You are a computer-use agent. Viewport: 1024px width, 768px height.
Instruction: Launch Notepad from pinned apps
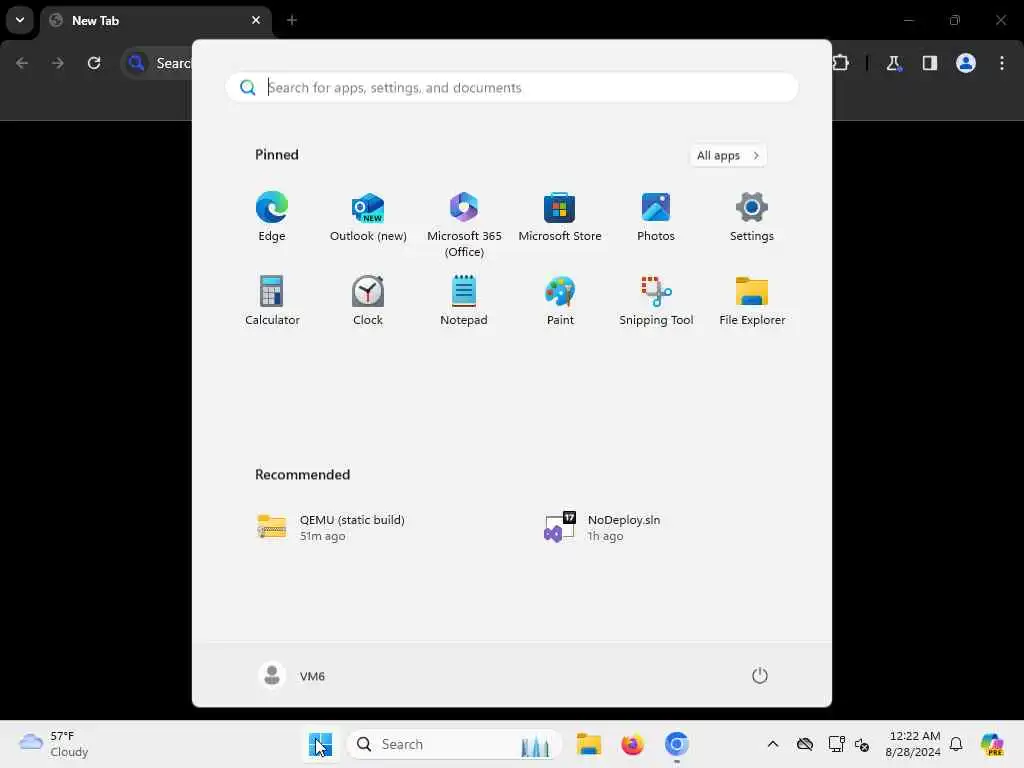tap(464, 301)
